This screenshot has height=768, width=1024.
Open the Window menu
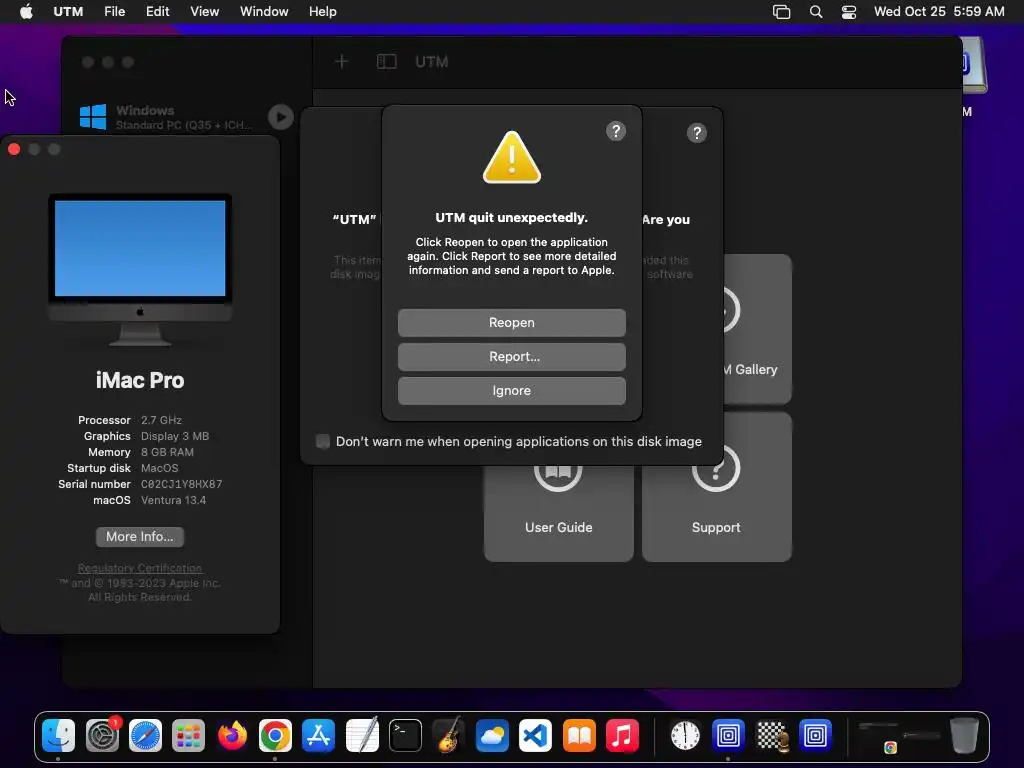(x=264, y=11)
